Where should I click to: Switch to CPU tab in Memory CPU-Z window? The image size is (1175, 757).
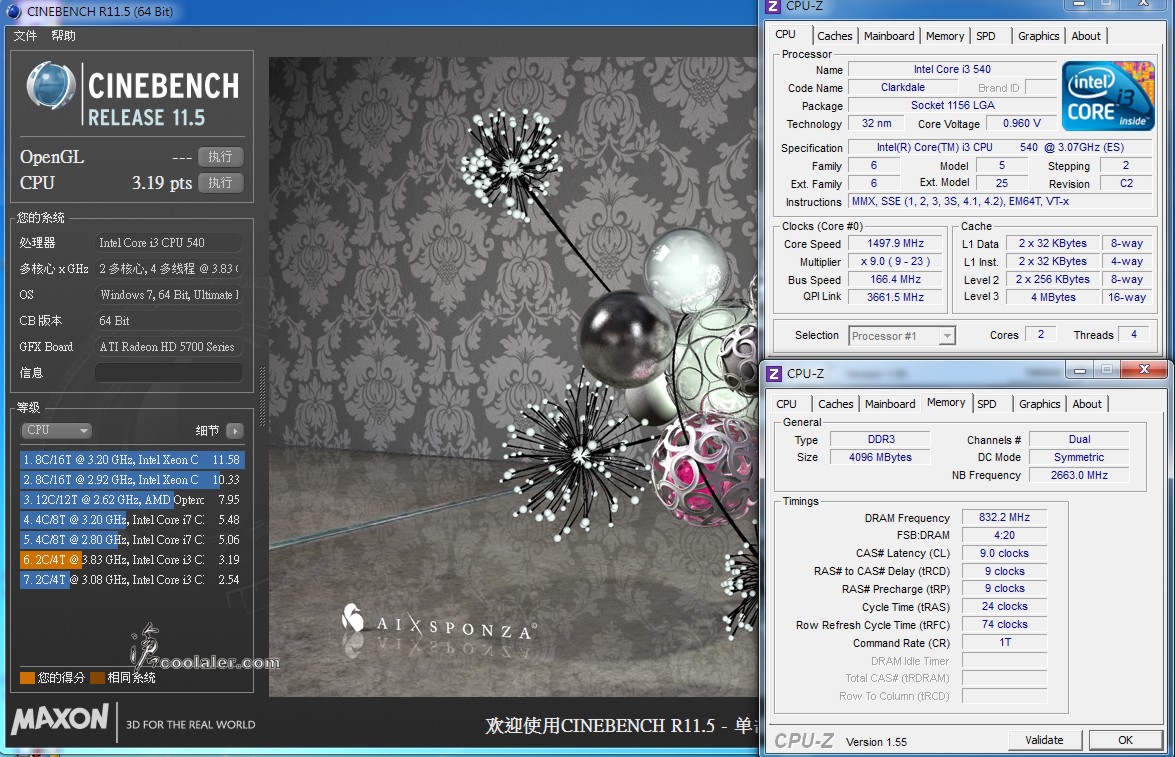point(786,404)
